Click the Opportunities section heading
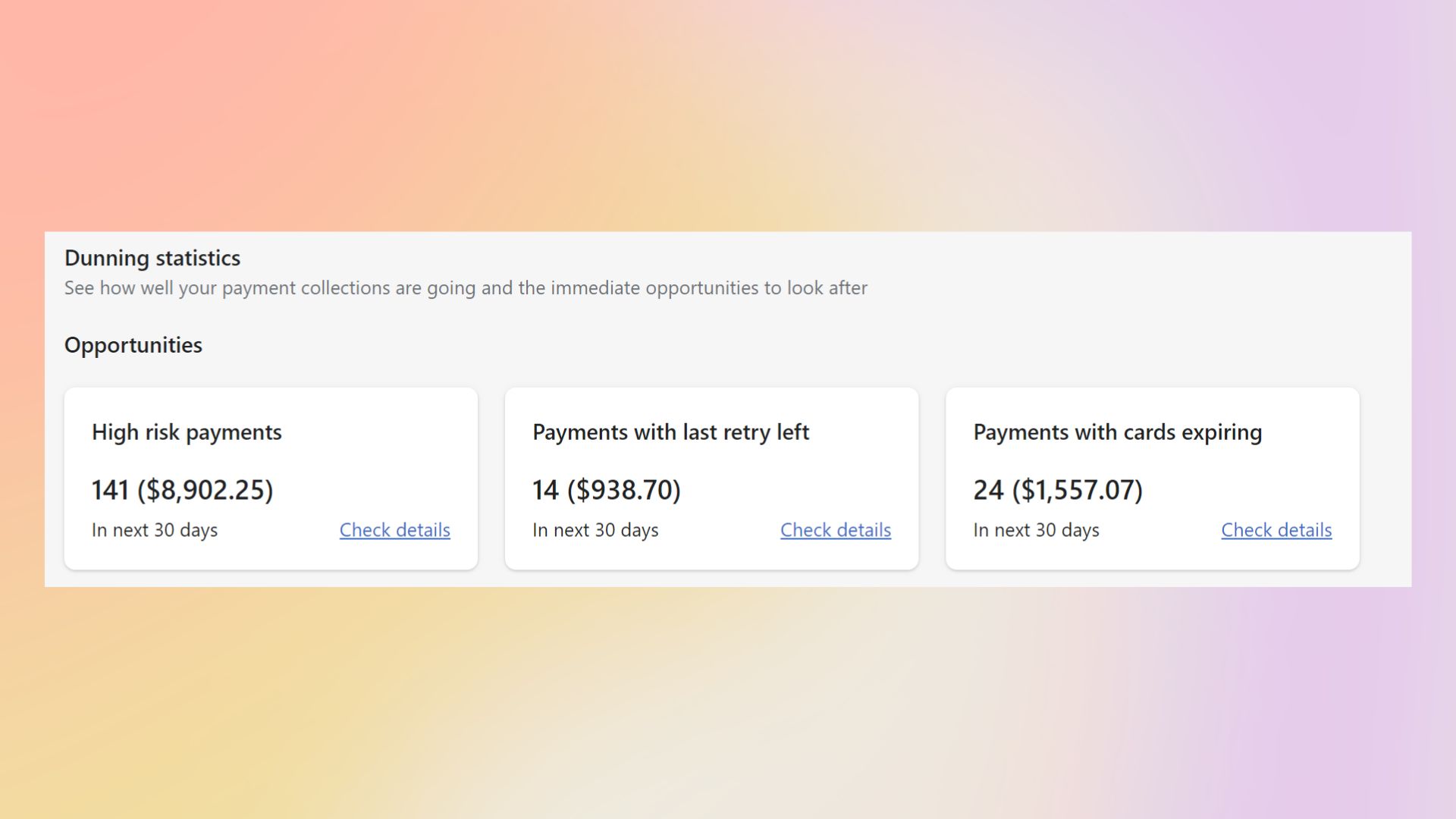 [x=133, y=345]
